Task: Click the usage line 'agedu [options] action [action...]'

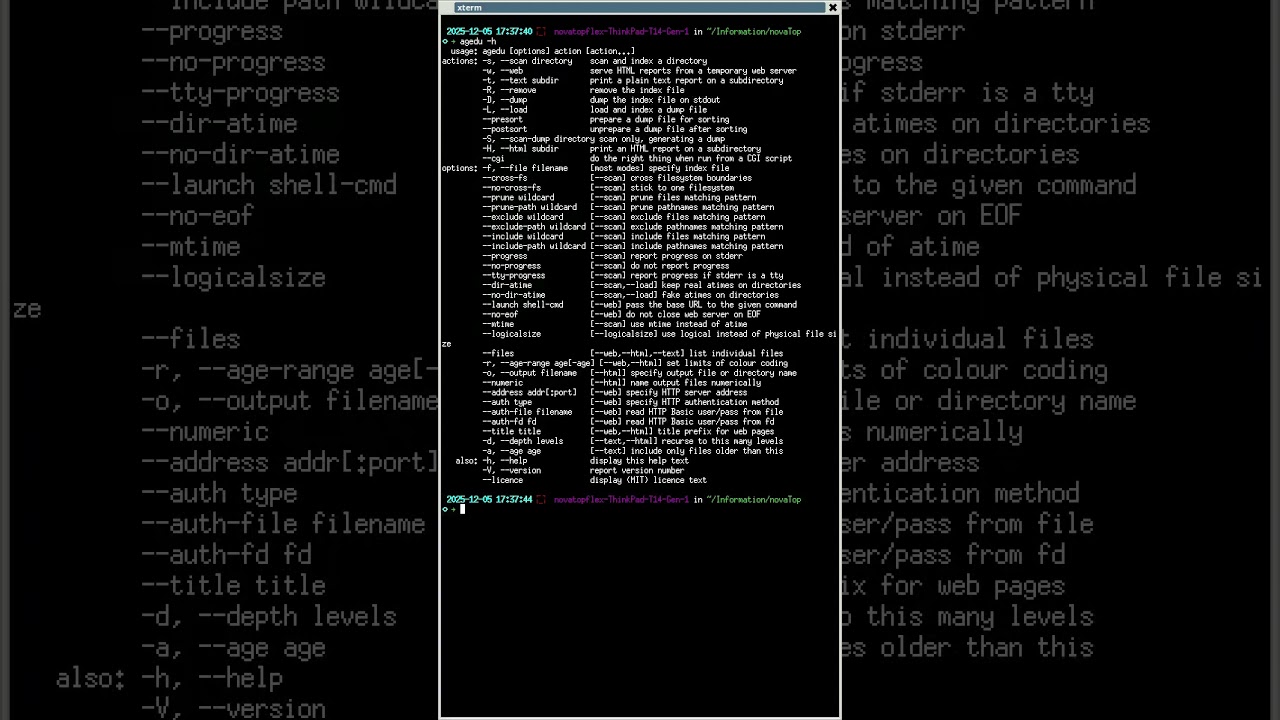Action: tap(558, 51)
